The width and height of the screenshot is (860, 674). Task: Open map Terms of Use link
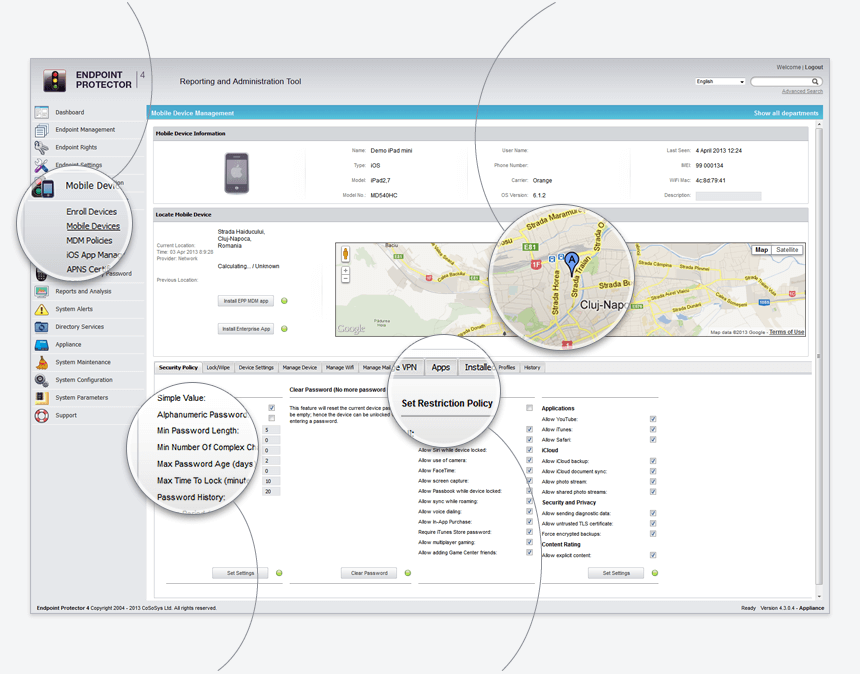787,332
